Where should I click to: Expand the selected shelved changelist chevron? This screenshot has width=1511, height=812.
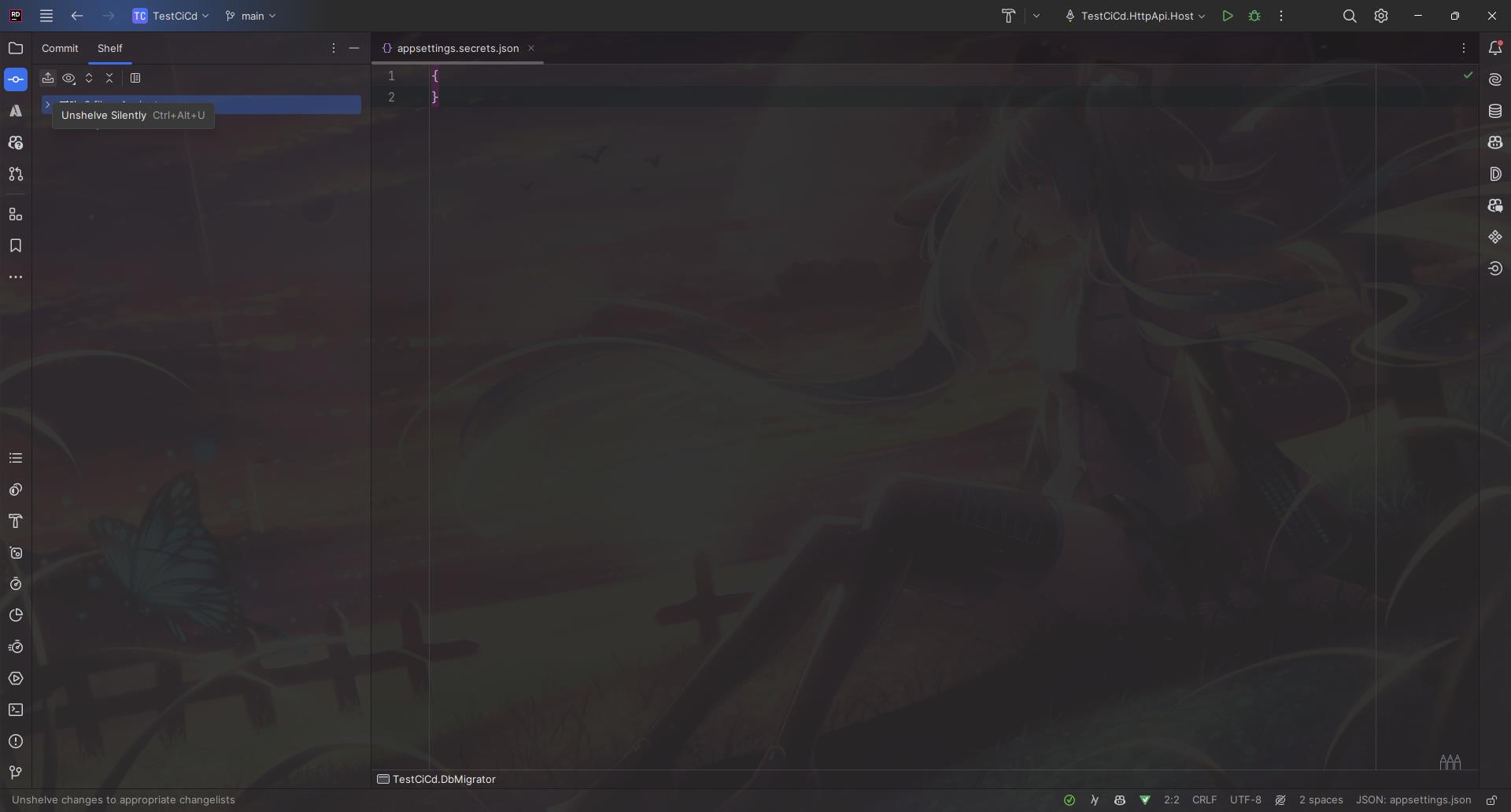point(49,105)
